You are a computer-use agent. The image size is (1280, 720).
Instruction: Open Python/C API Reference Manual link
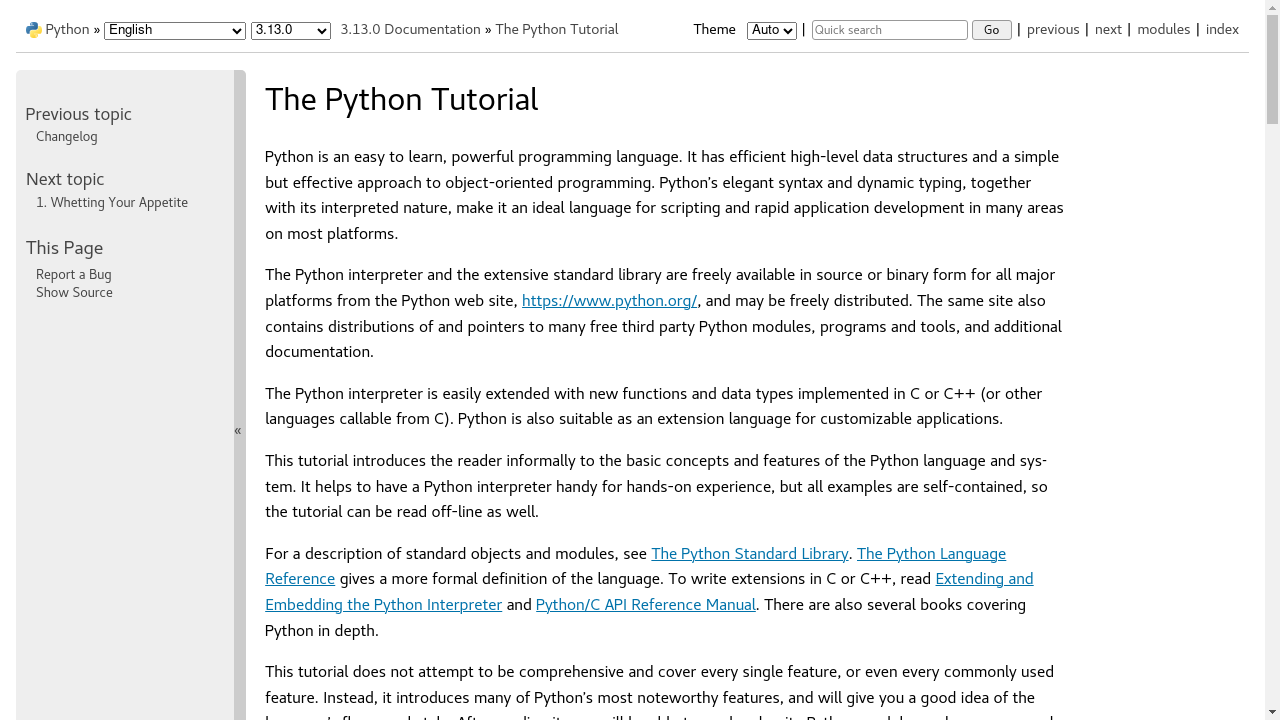pos(646,605)
